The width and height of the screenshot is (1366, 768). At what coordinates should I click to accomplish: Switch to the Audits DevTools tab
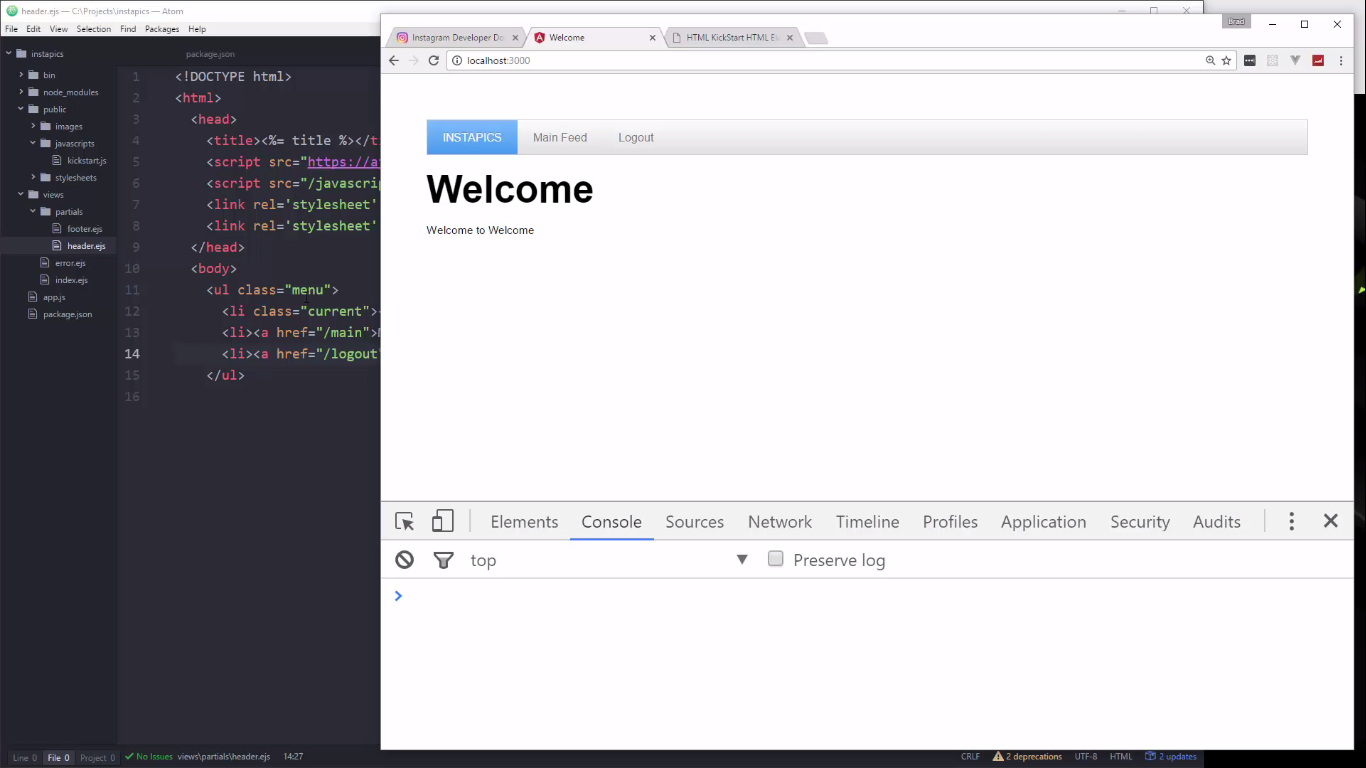coord(1216,522)
